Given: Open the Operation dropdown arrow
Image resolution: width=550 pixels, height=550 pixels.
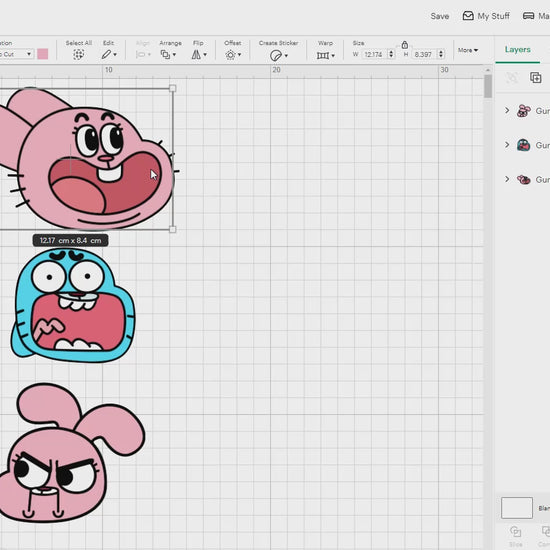Looking at the screenshot, I should coord(29,54).
